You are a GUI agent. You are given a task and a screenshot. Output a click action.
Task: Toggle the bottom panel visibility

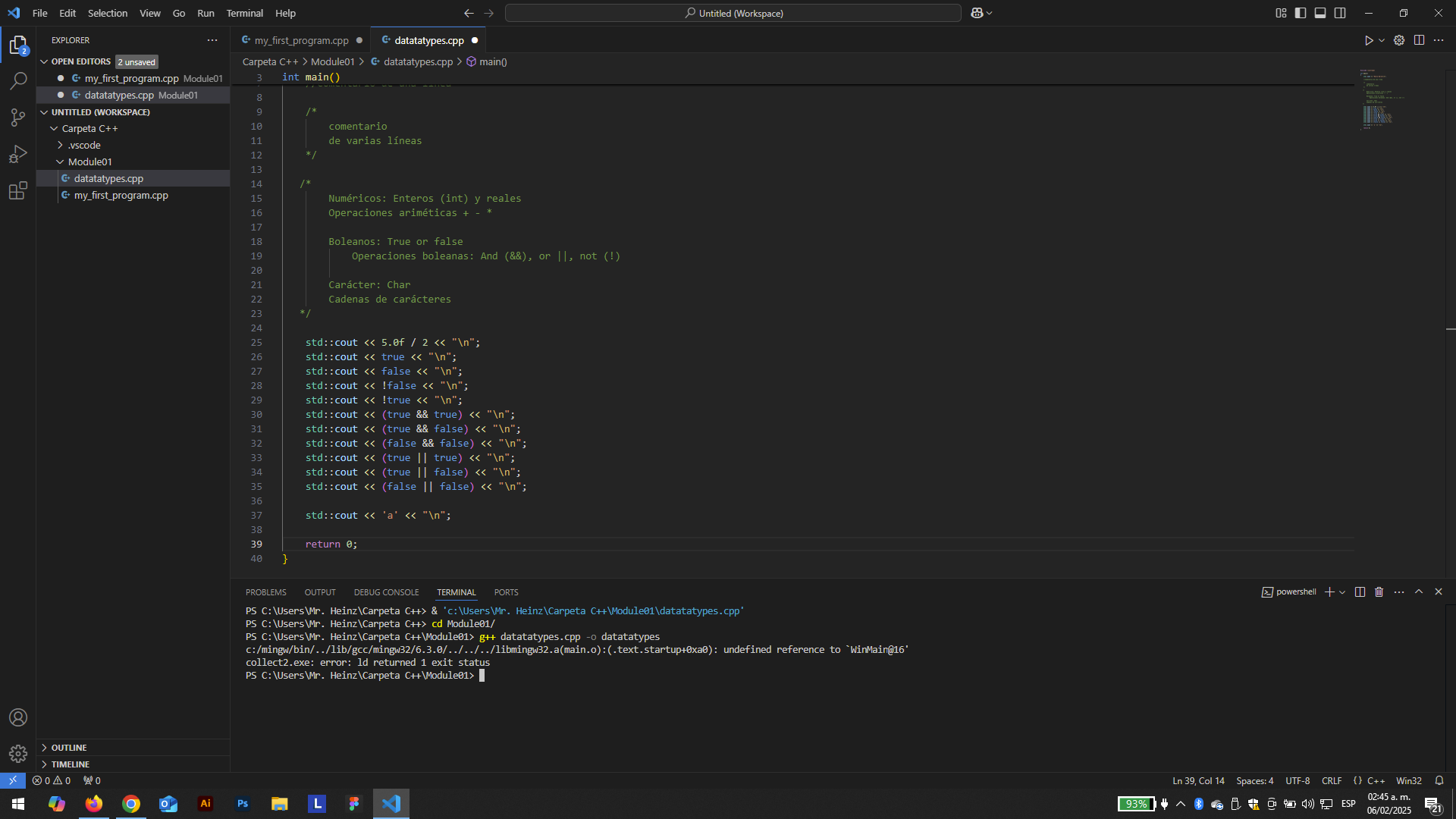click(1320, 13)
